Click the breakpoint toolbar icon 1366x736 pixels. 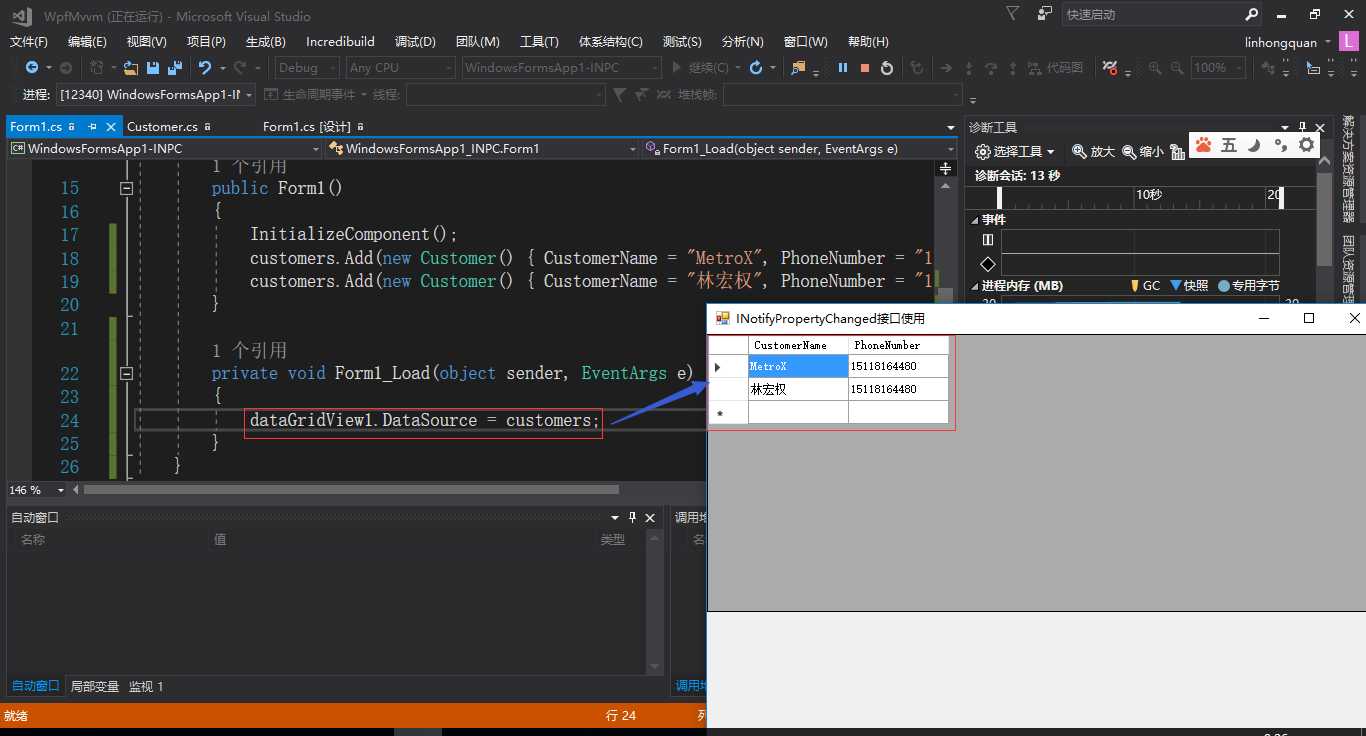coord(1110,68)
